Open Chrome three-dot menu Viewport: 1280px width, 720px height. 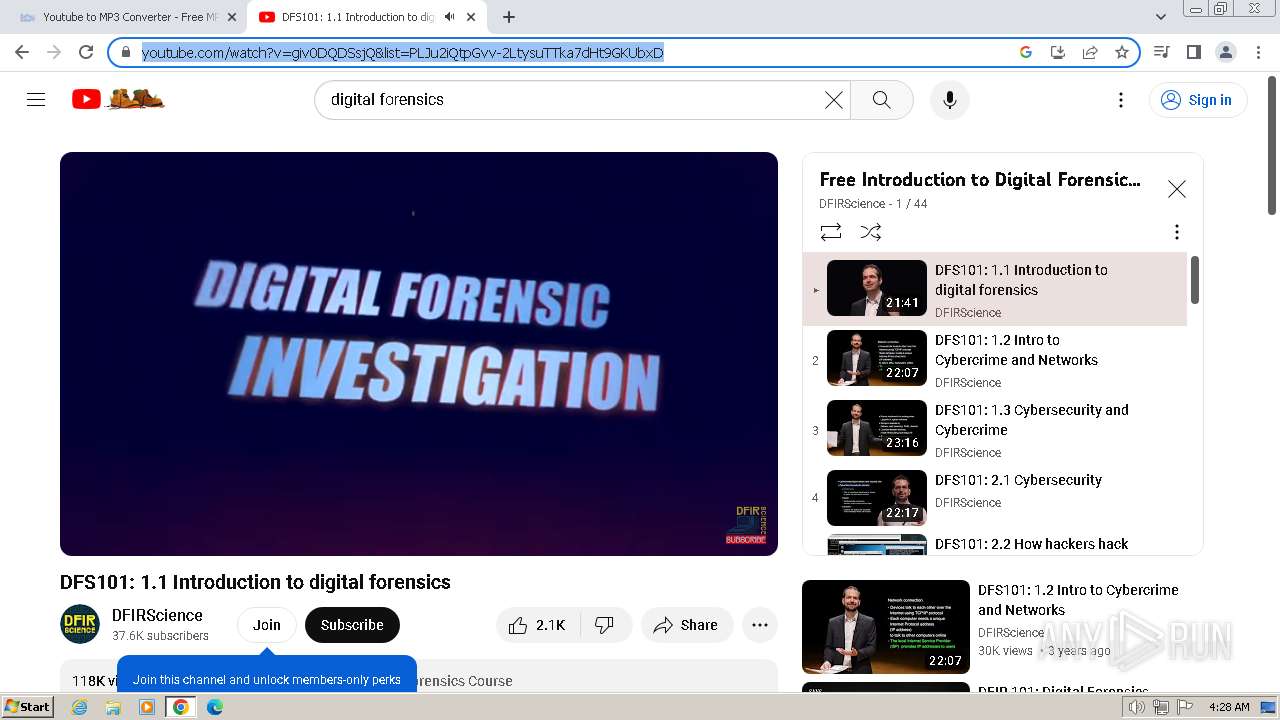click(1258, 52)
